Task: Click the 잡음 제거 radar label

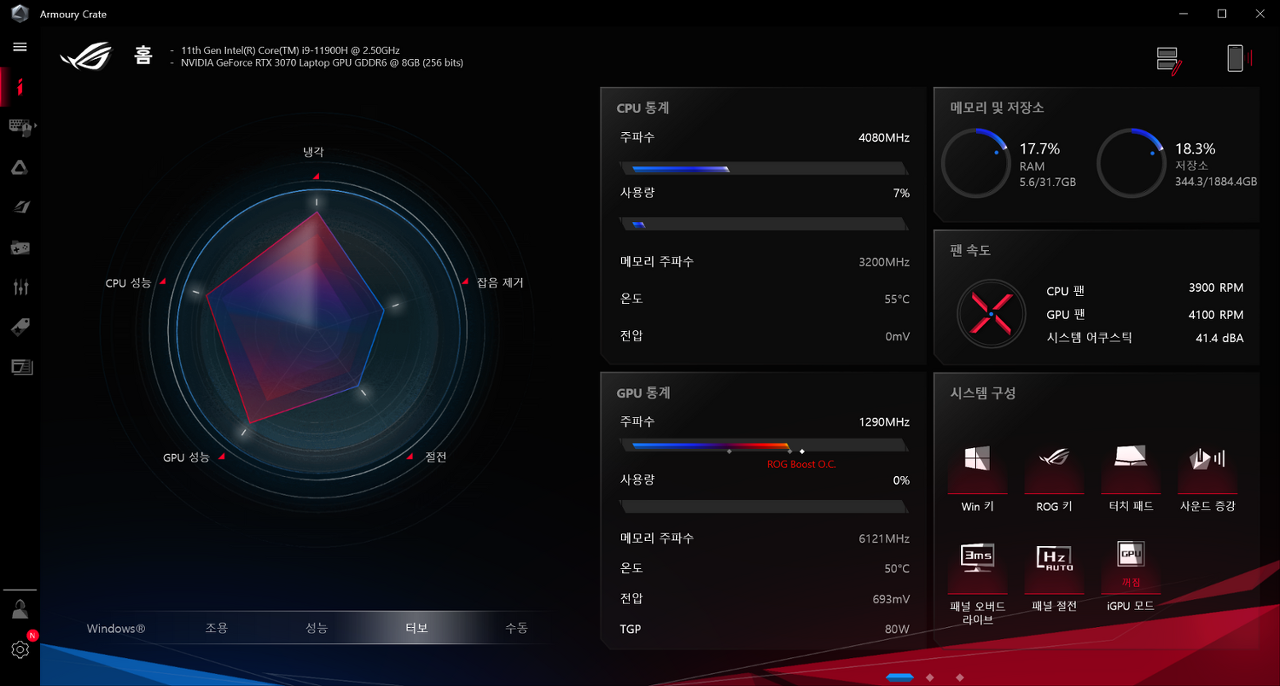Action: 500,283
